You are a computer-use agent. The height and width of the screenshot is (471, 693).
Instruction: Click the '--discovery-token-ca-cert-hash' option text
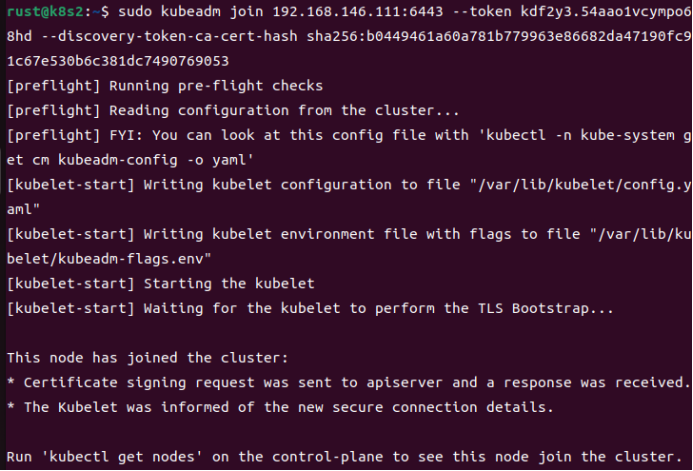pyautogui.click(x=169, y=36)
